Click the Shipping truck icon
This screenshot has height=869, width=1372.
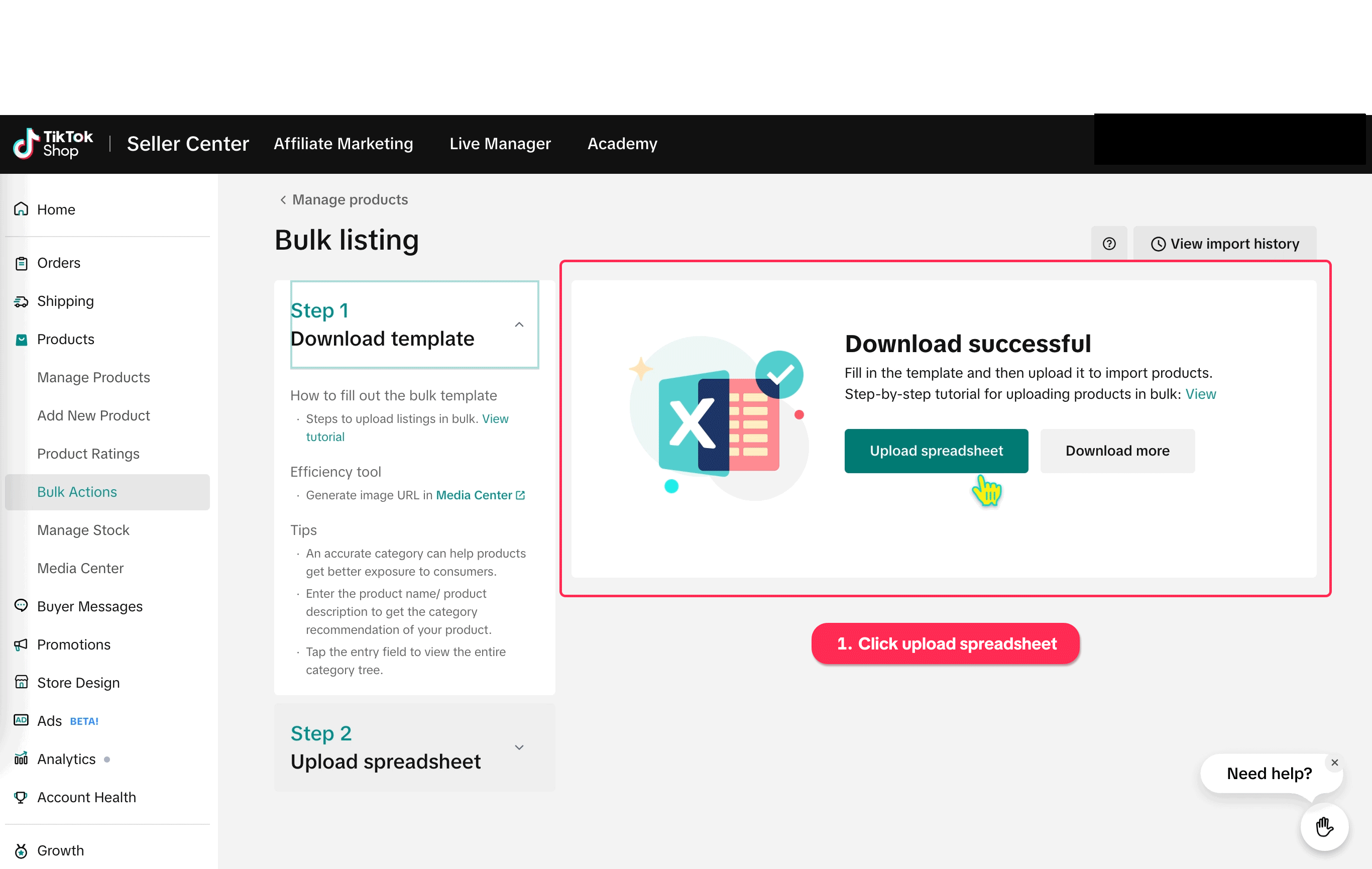pyautogui.click(x=21, y=301)
